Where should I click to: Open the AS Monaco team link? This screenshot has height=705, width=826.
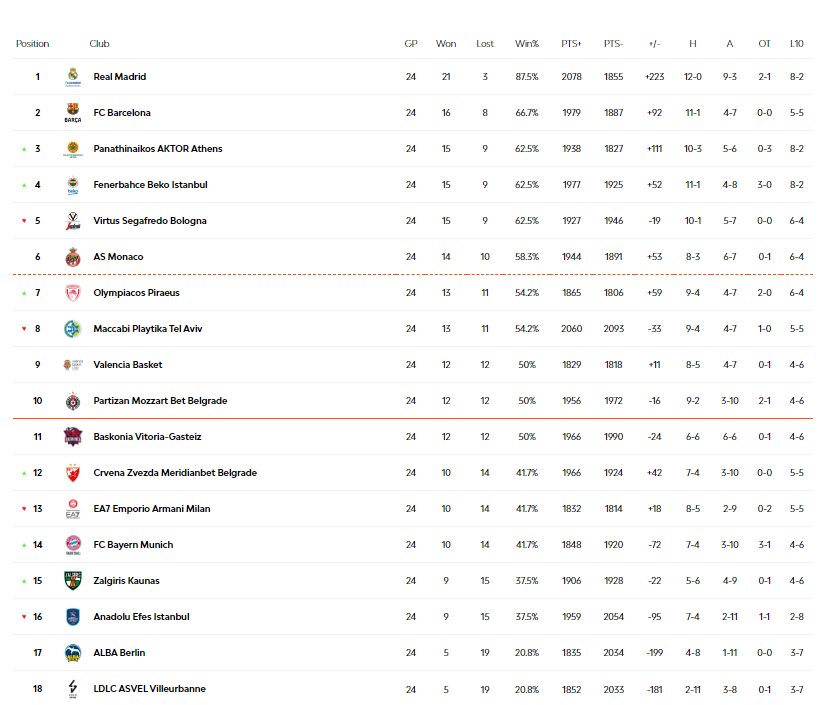pos(118,257)
